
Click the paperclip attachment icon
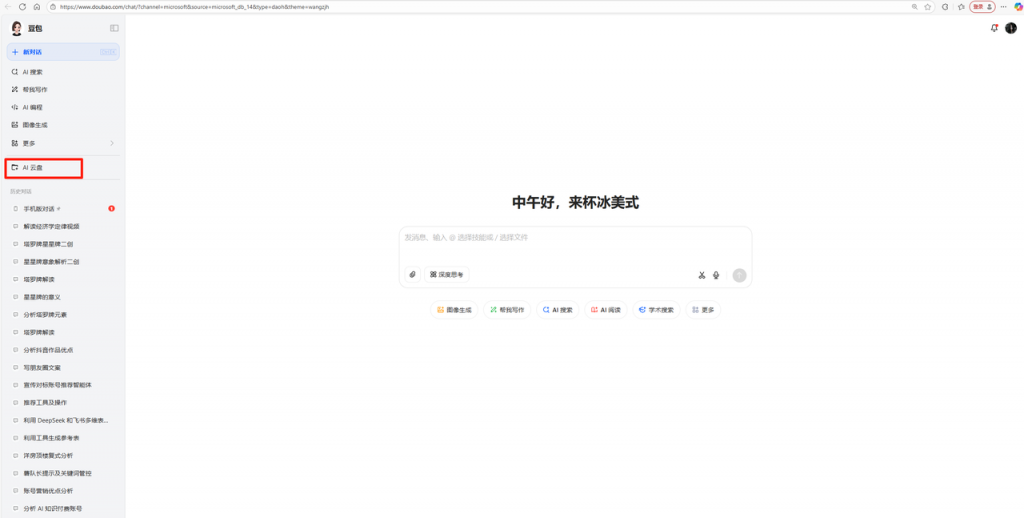click(x=412, y=275)
